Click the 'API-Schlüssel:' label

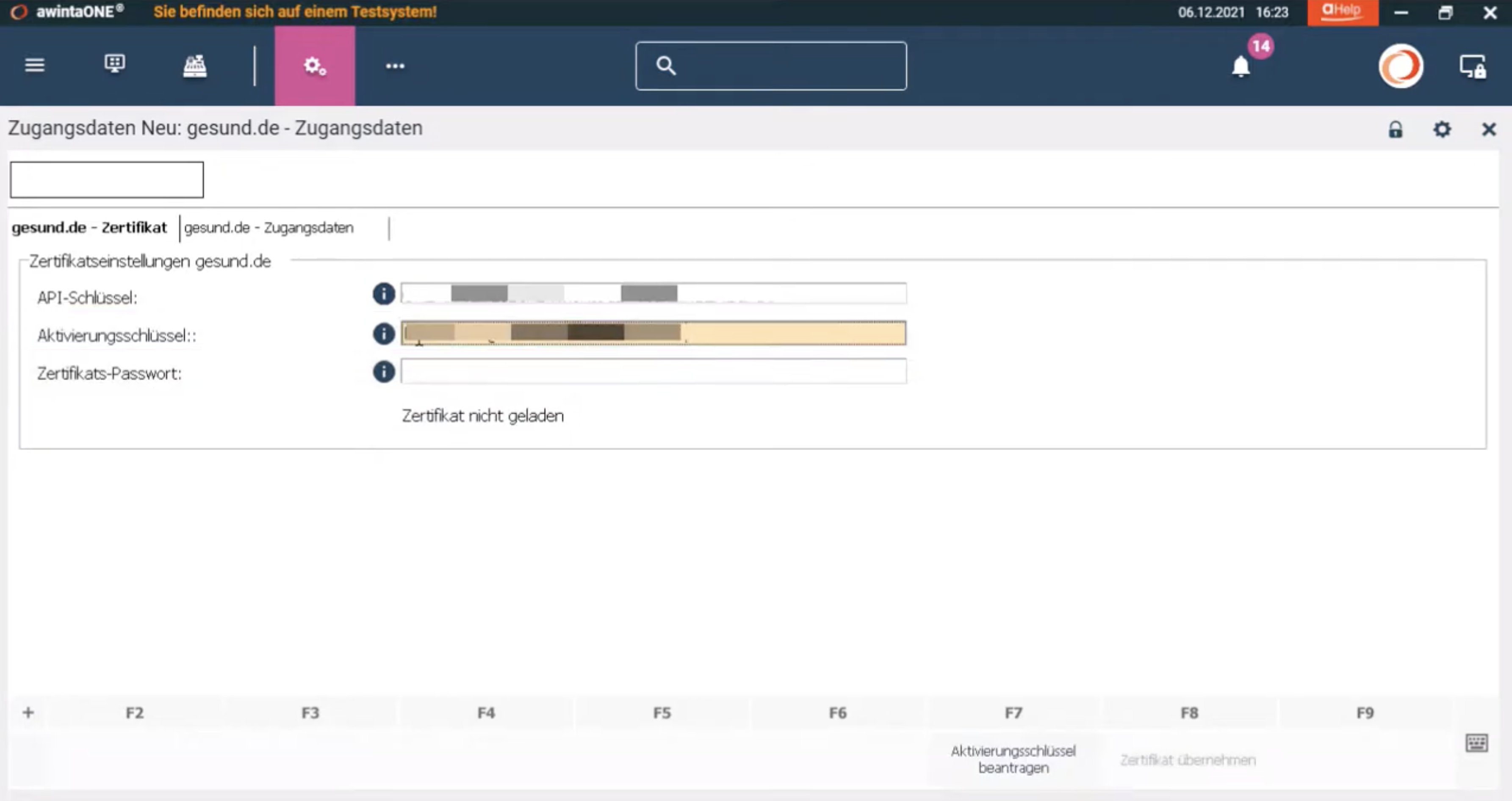pos(87,298)
